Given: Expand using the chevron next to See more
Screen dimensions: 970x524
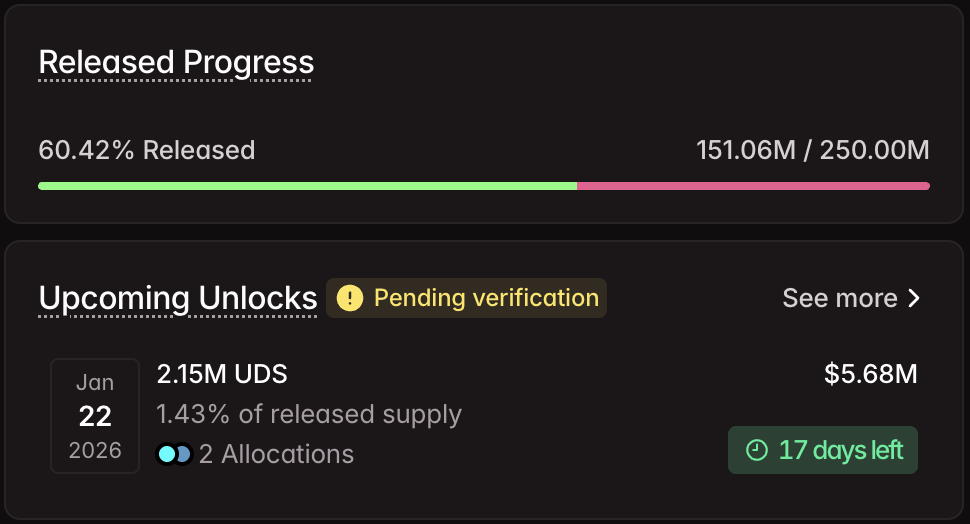Looking at the screenshot, I should (x=913, y=298).
